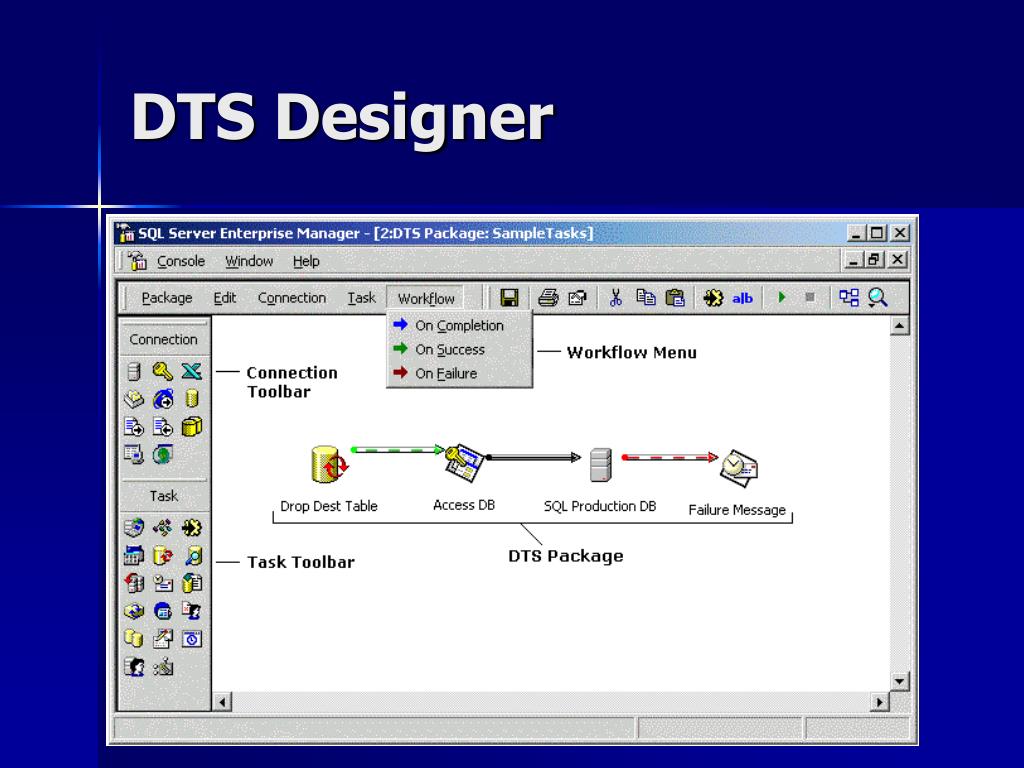Add a Transfer Logins task

pos(134,667)
